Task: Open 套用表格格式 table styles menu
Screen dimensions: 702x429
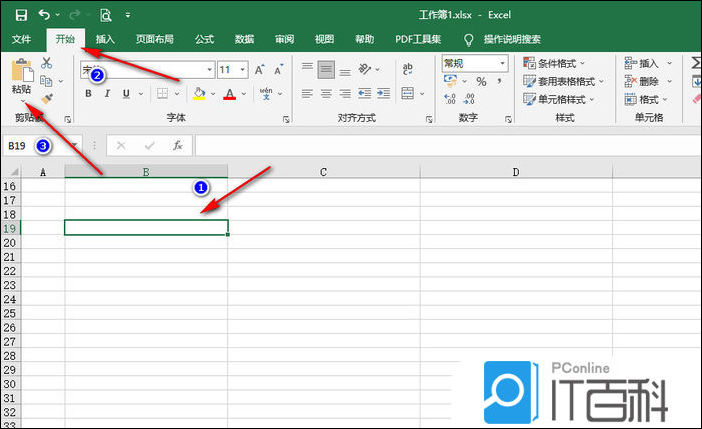Action: click(563, 81)
